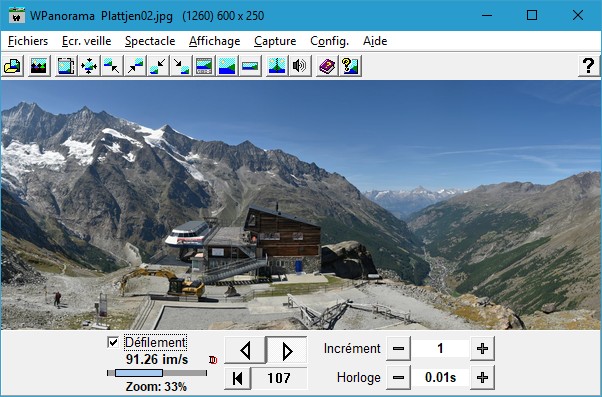Open the WPanorama title bar app icon
This screenshot has height=397, width=602.
click(17, 16)
